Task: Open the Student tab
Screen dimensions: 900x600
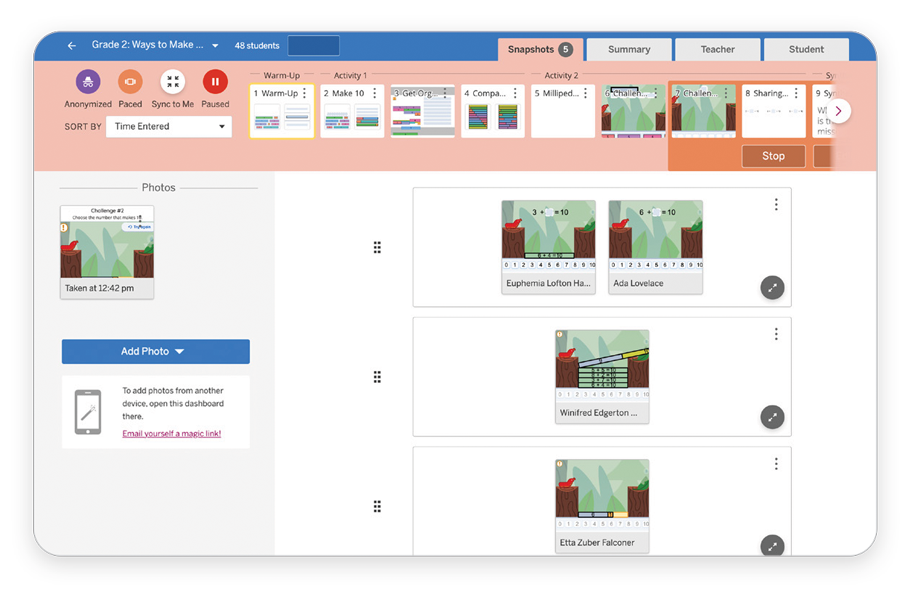Action: tap(806, 49)
